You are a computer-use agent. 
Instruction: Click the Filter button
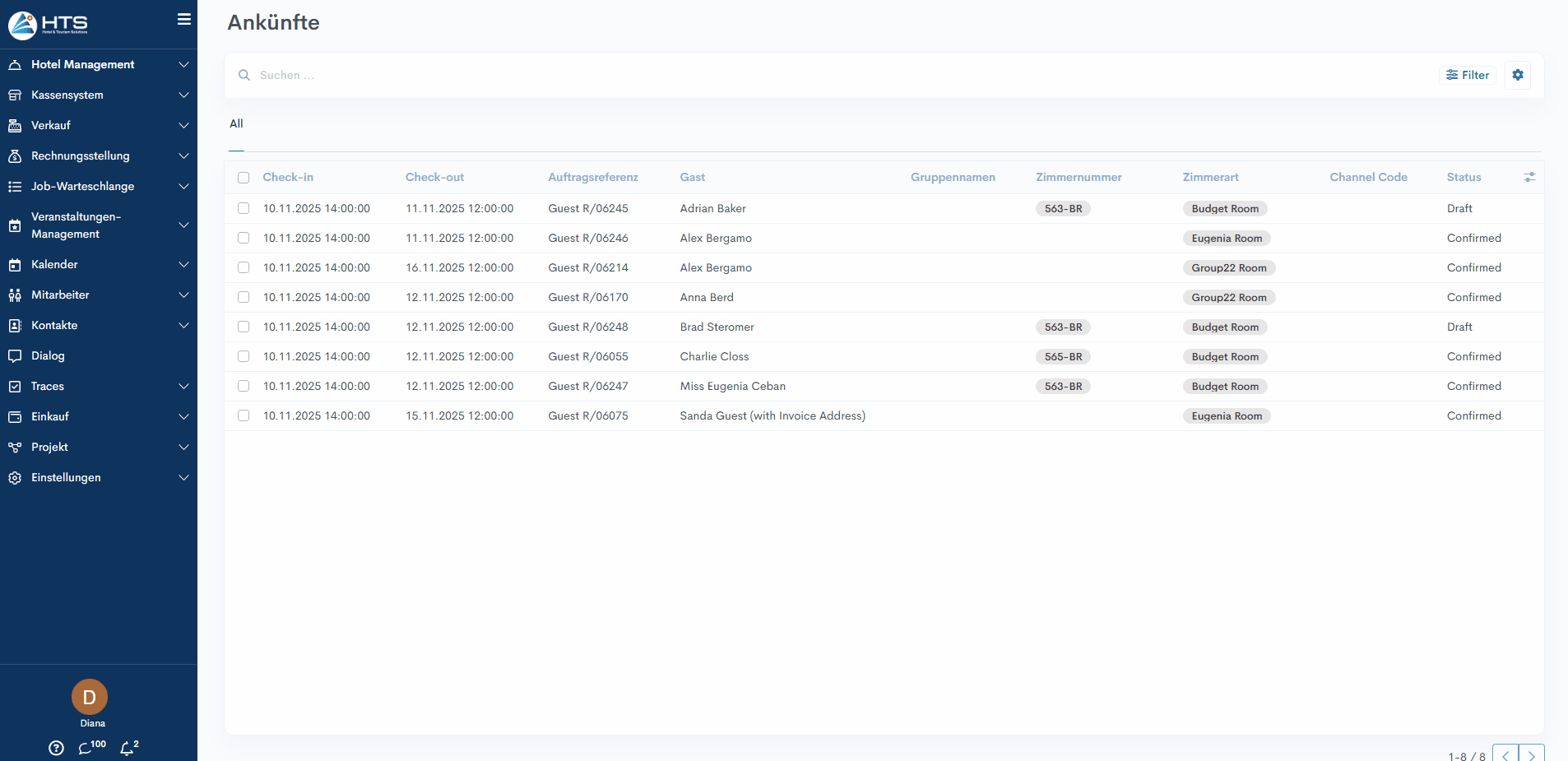(1468, 75)
